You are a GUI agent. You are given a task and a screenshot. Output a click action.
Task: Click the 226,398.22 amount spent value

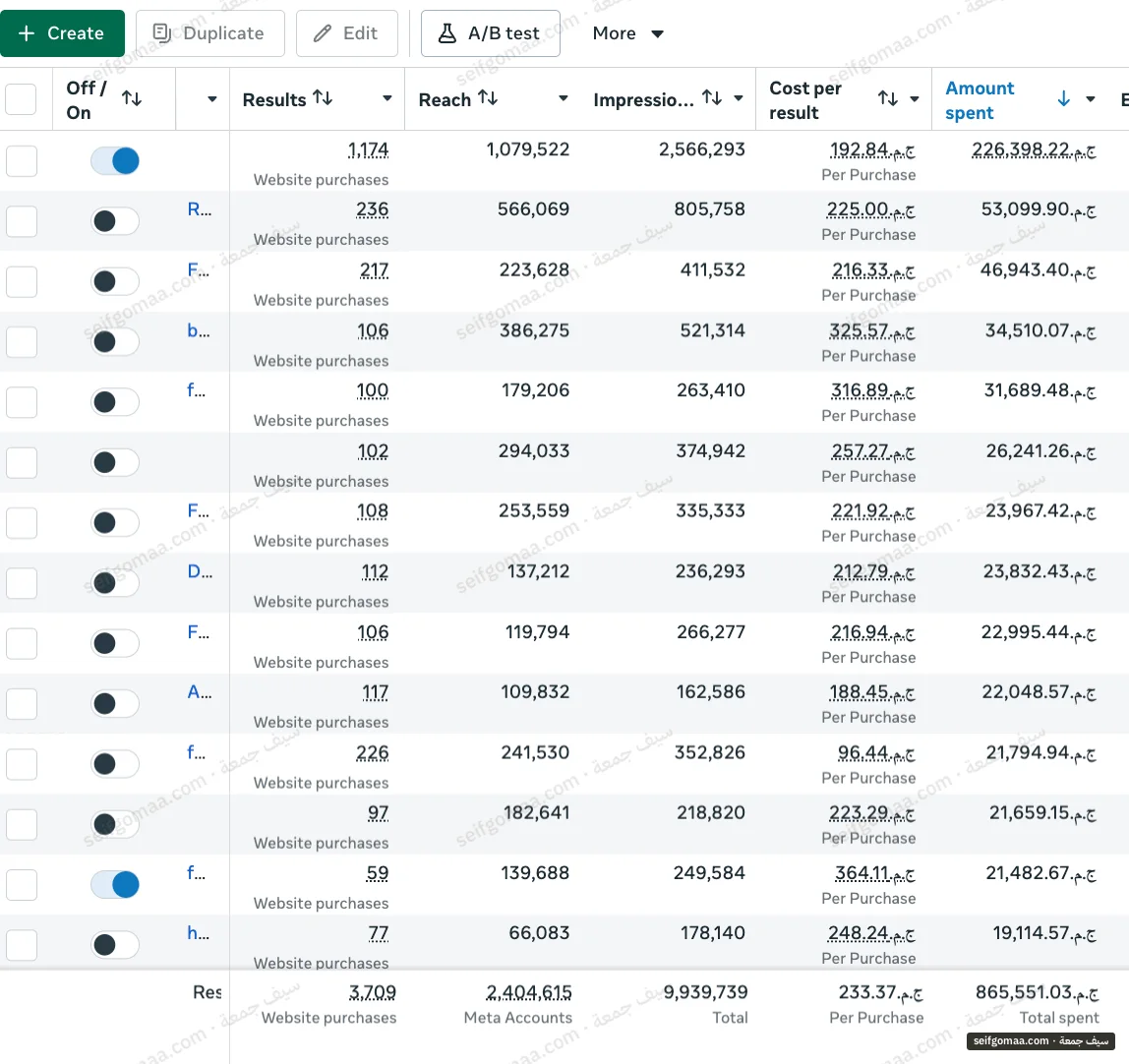coord(1034,149)
